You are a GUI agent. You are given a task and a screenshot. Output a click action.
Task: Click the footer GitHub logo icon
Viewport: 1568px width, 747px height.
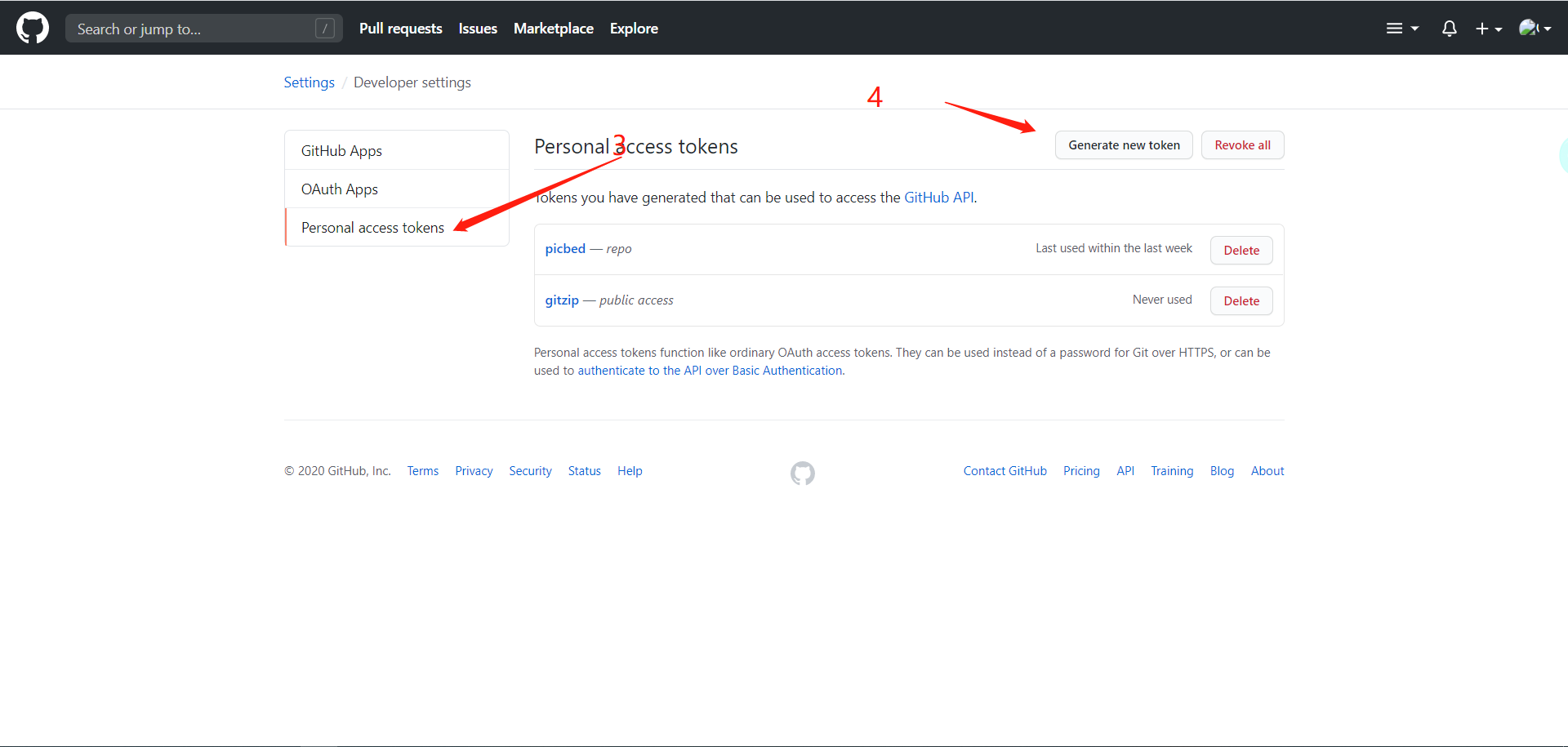click(x=803, y=473)
